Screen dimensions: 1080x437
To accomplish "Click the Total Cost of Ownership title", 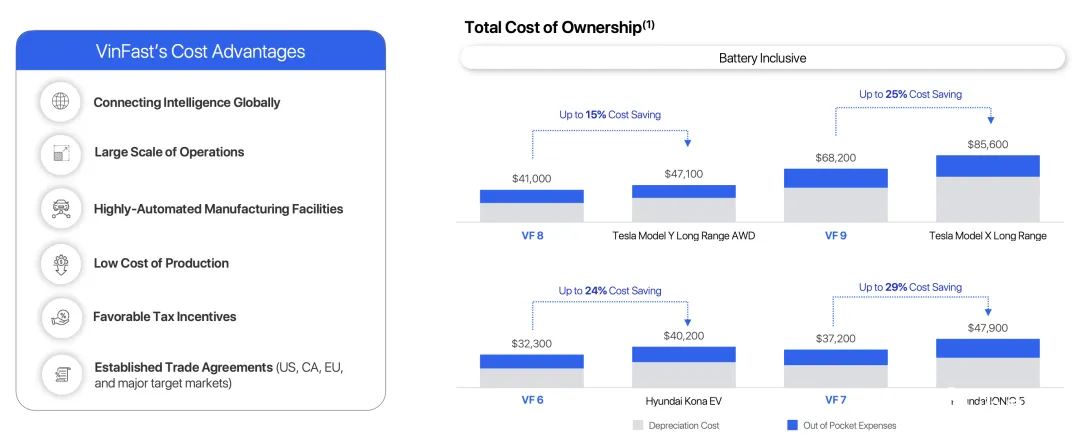I will [x=559, y=28].
